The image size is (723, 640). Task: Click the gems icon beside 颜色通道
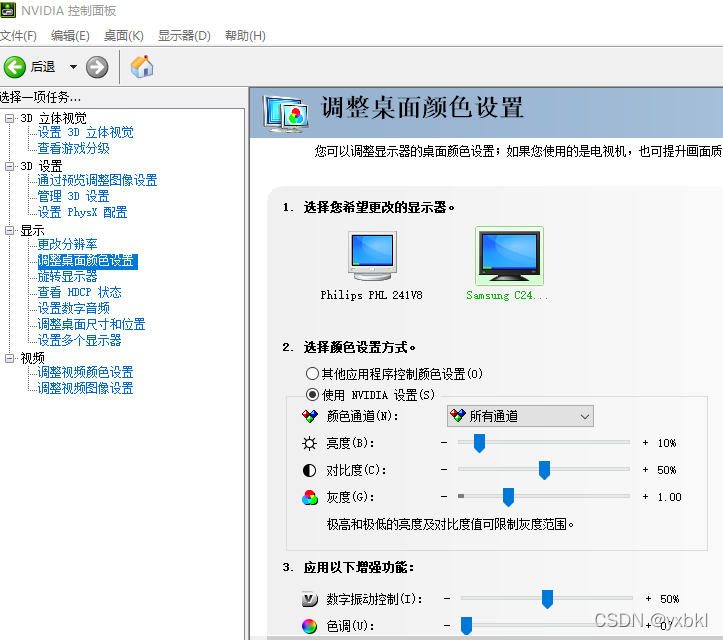coord(310,416)
